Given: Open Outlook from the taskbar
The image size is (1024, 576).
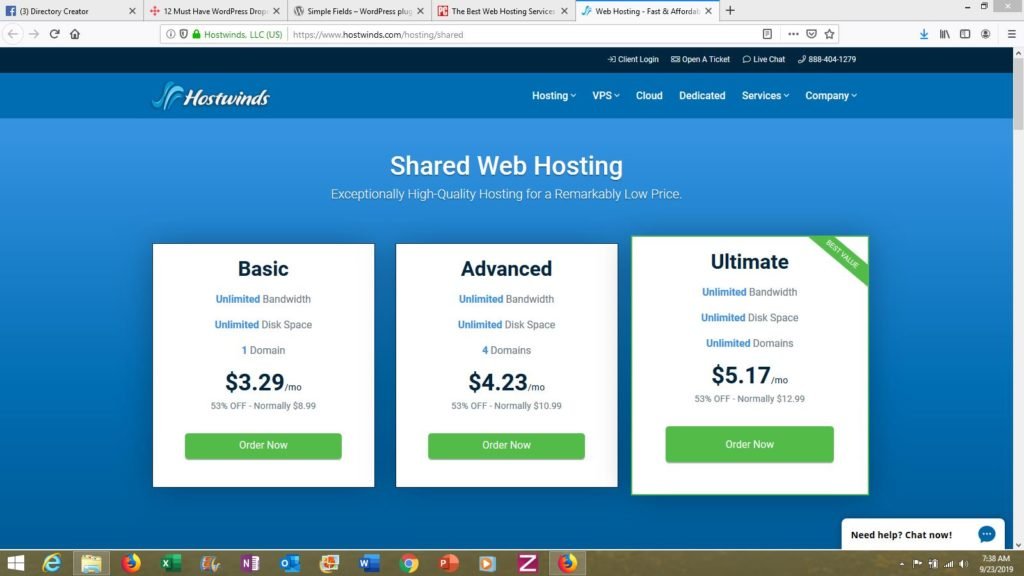Looking at the screenshot, I should pyautogui.click(x=290, y=563).
